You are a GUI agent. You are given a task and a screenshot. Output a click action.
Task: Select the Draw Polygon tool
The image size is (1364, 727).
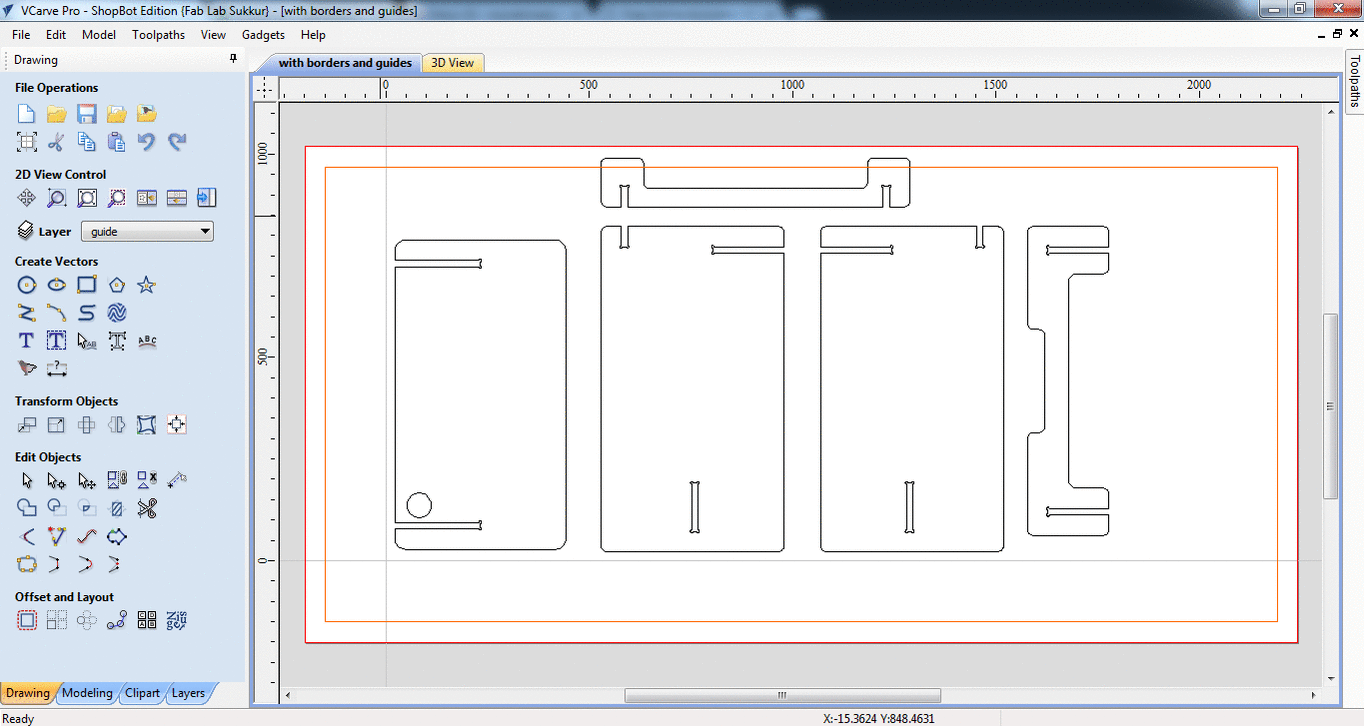[117, 285]
